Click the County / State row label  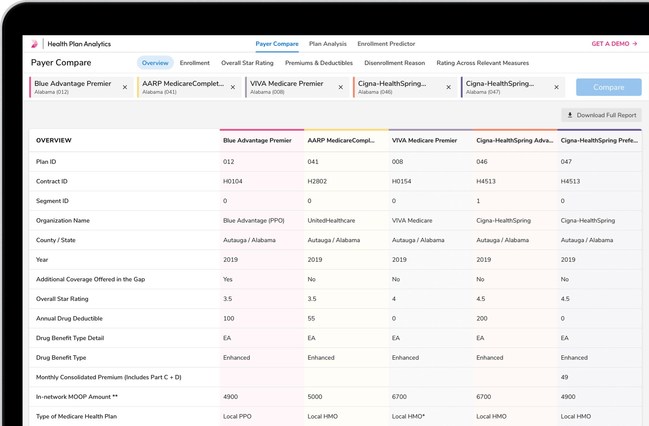click(x=55, y=240)
